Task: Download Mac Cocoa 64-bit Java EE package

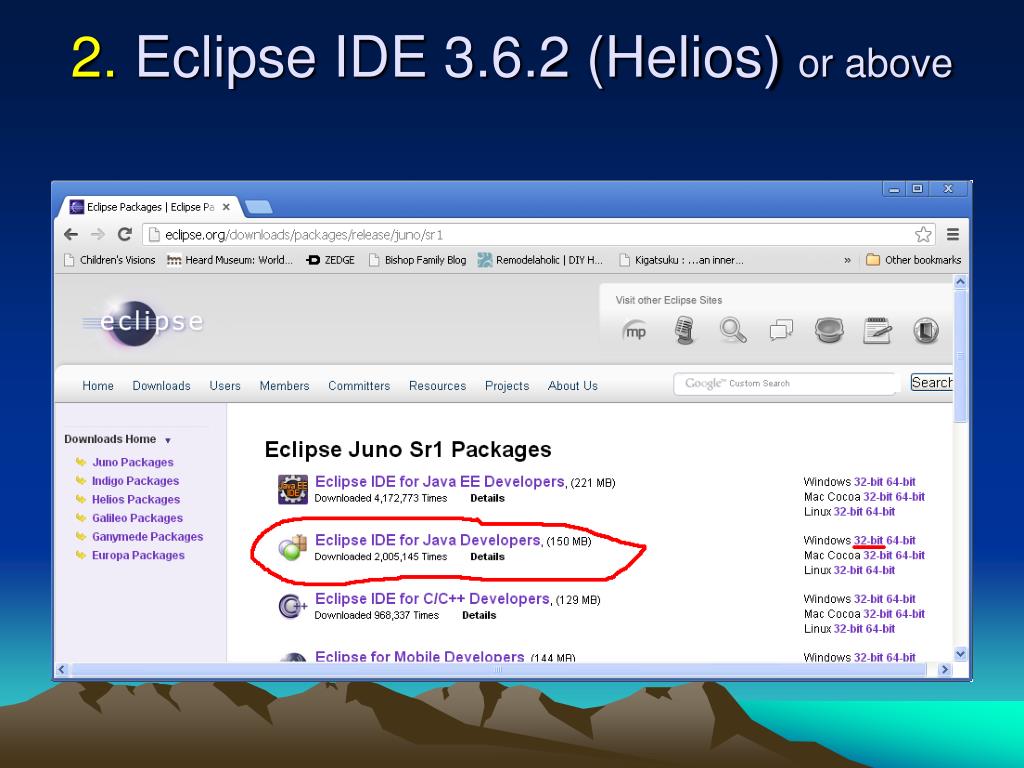Action: tap(910, 497)
